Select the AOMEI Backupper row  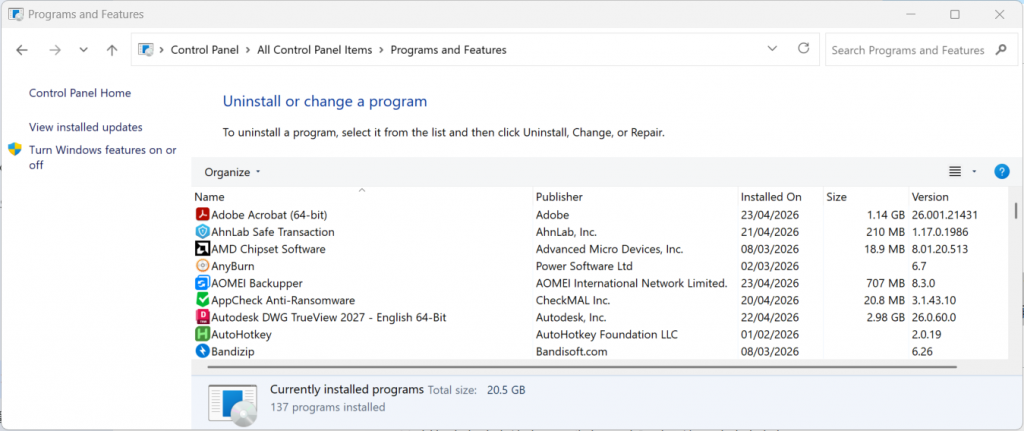pos(601,283)
